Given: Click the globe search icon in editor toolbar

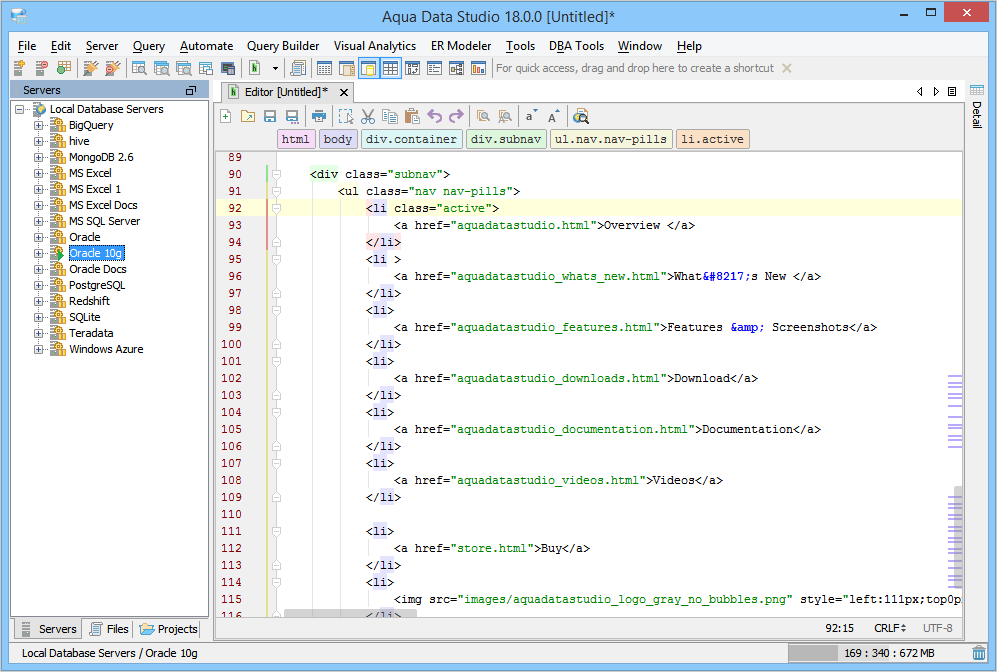Looking at the screenshot, I should coord(581,116).
